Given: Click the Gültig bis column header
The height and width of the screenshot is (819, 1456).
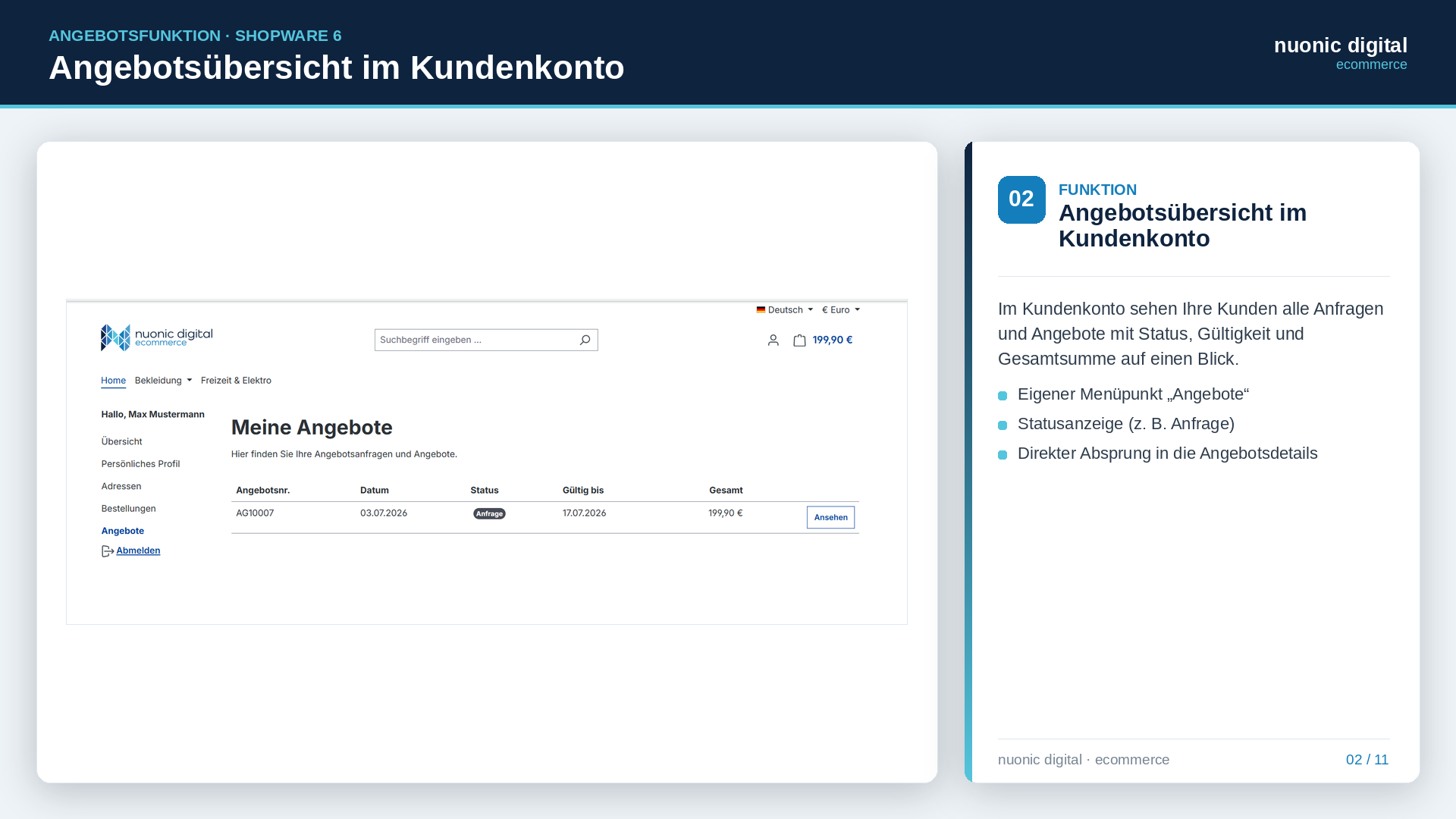Looking at the screenshot, I should click(582, 491).
